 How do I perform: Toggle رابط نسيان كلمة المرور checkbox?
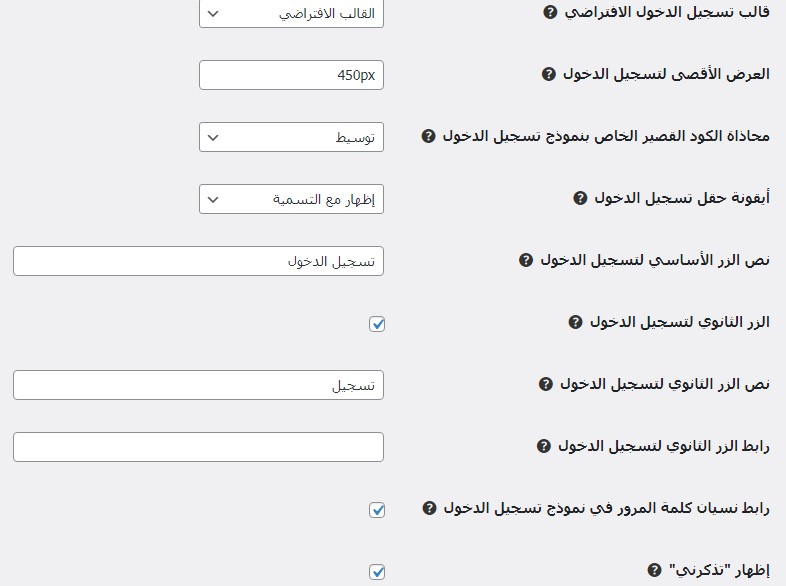[x=377, y=510]
